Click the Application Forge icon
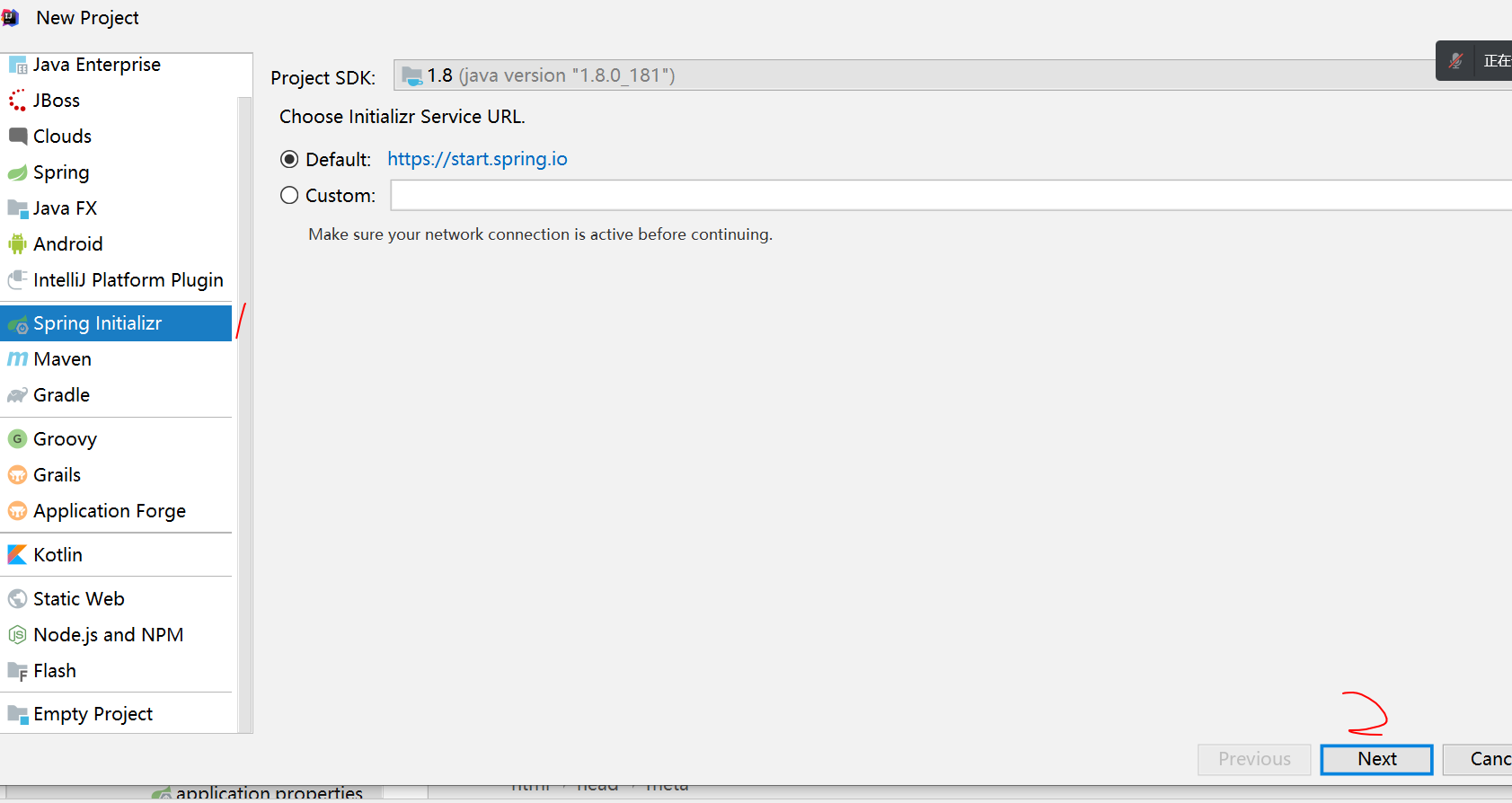The height and width of the screenshot is (803, 1512). (17, 511)
